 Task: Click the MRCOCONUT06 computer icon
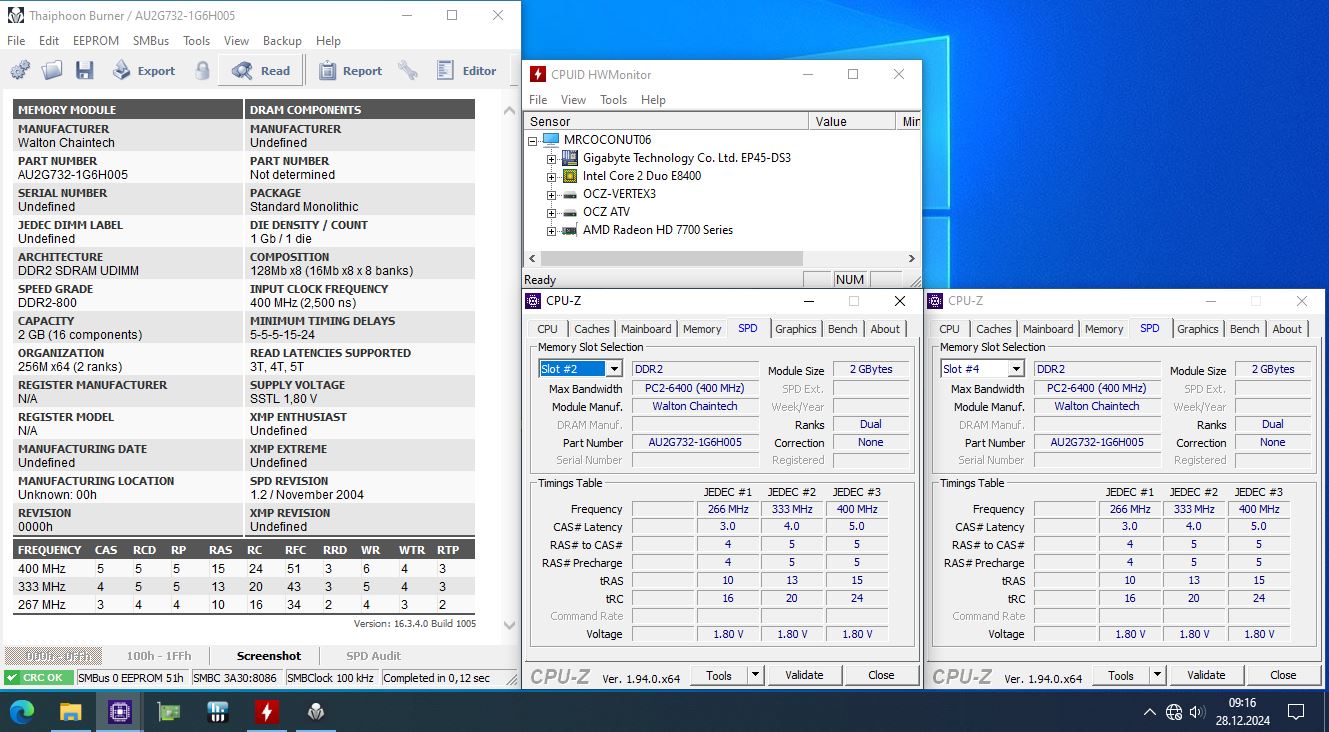pos(551,140)
